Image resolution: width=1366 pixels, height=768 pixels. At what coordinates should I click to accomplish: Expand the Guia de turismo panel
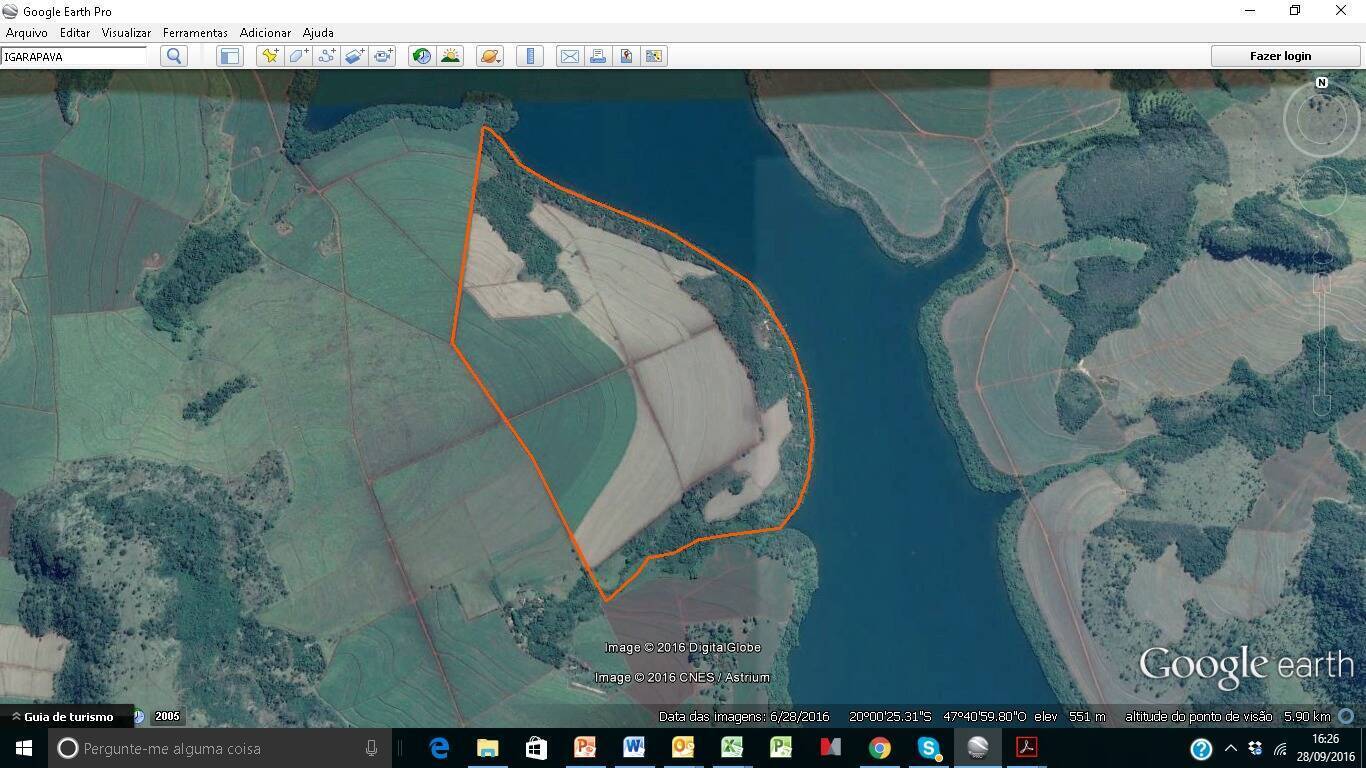[62, 716]
